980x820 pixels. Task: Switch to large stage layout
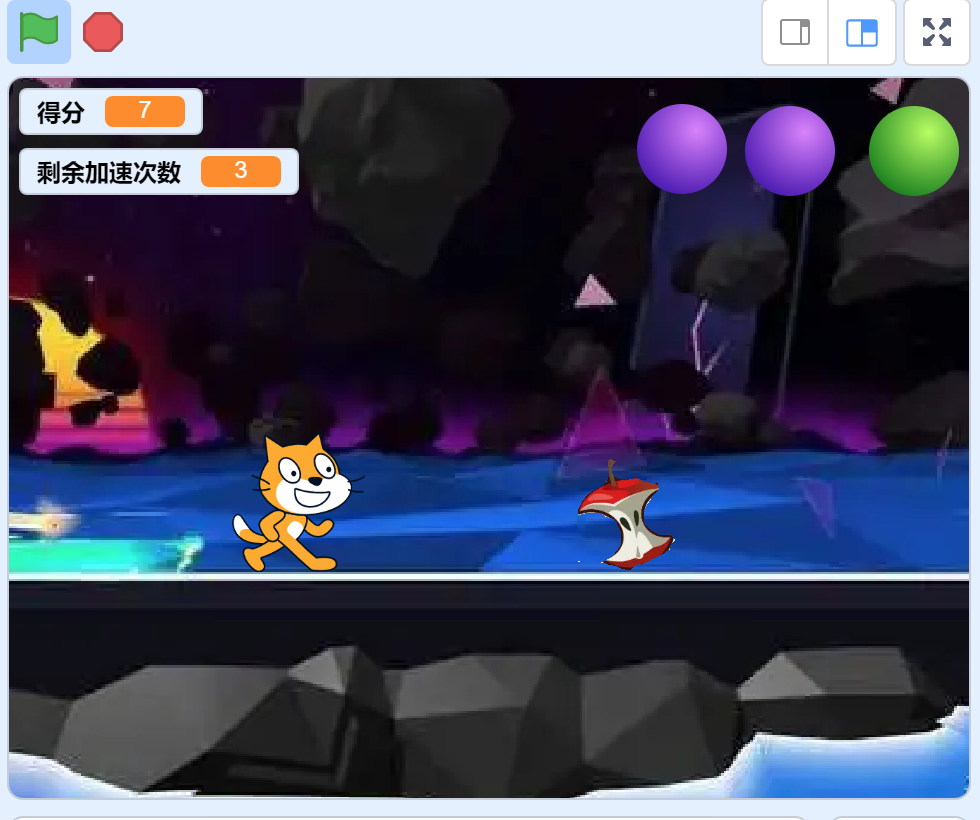862,32
